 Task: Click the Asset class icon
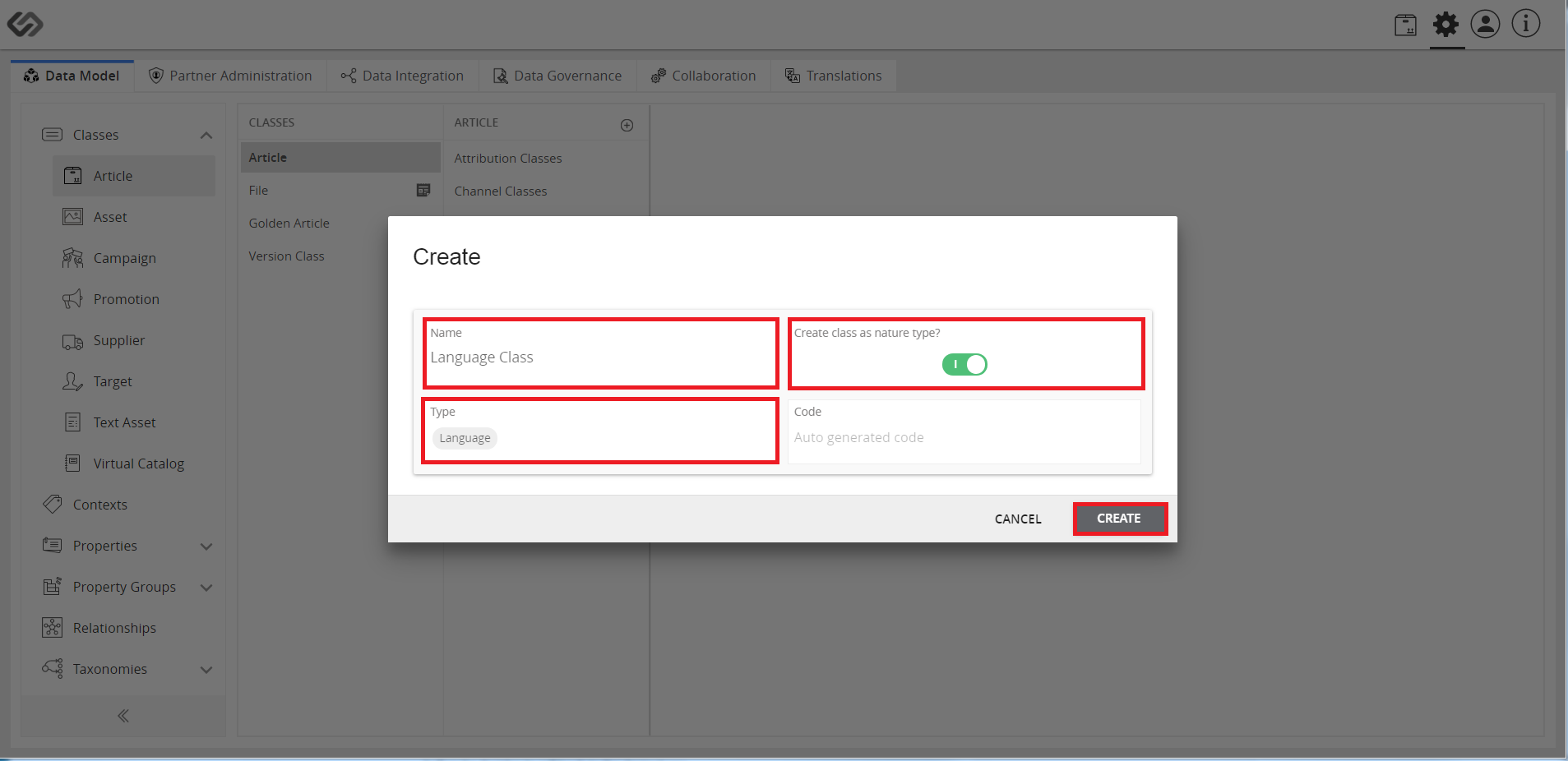pyautogui.click(x=72, y=216)
